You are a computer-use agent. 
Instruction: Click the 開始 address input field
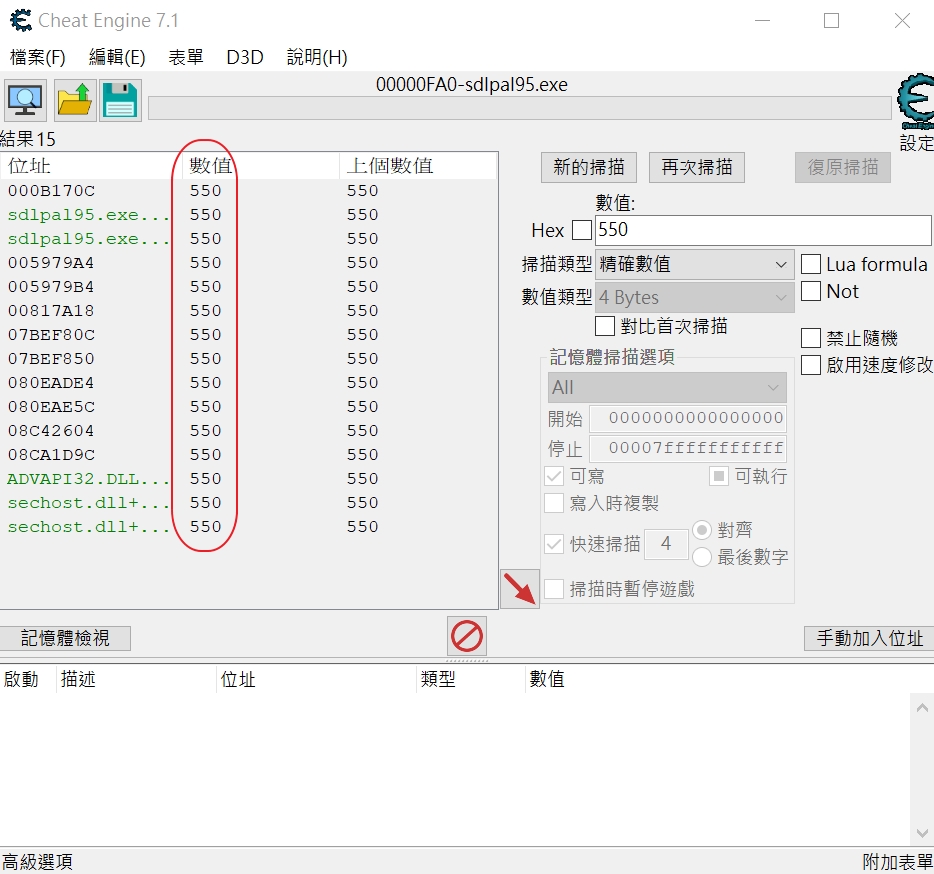pos(688,418)
